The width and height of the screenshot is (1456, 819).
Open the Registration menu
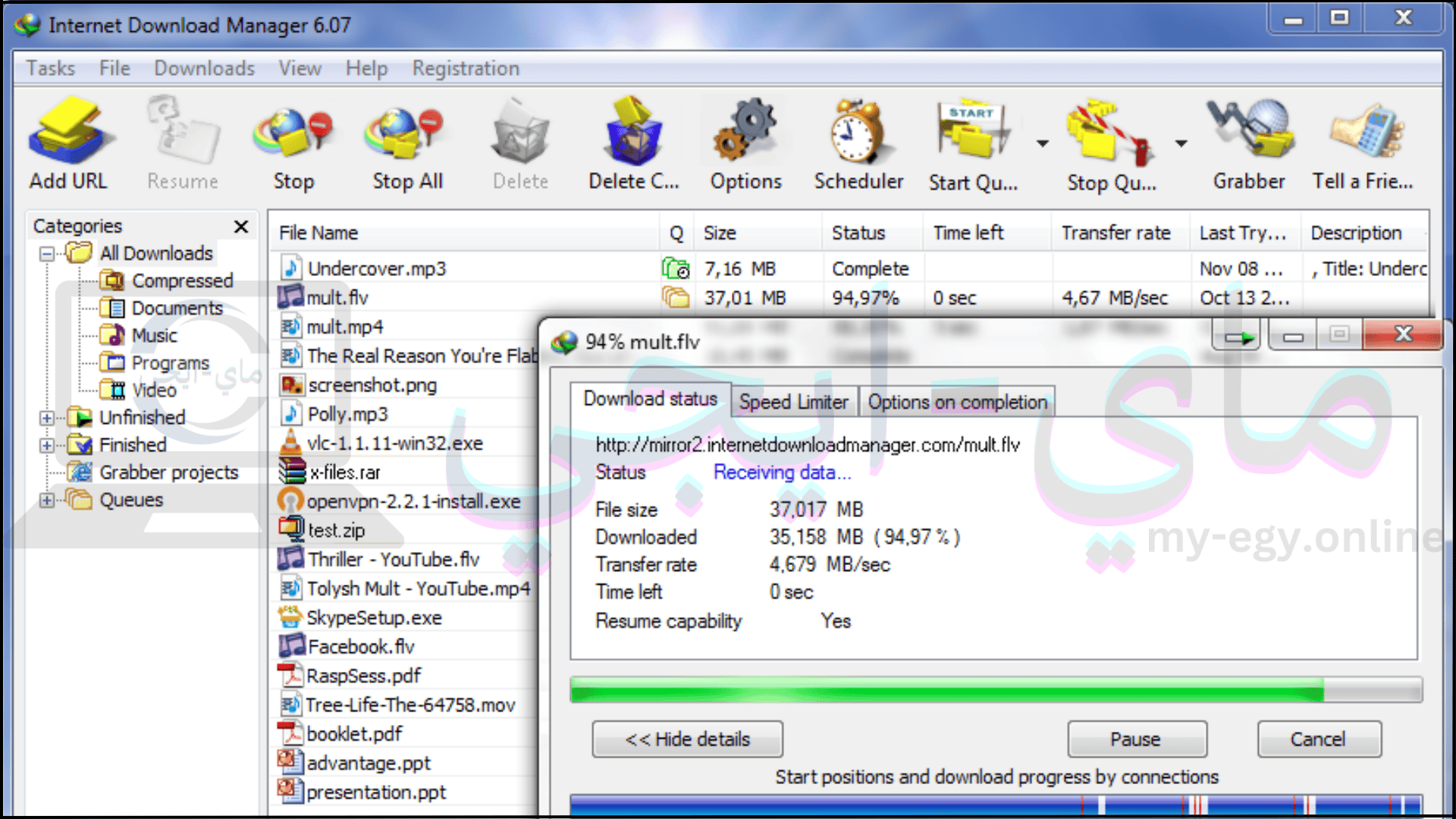coord(463,68)
